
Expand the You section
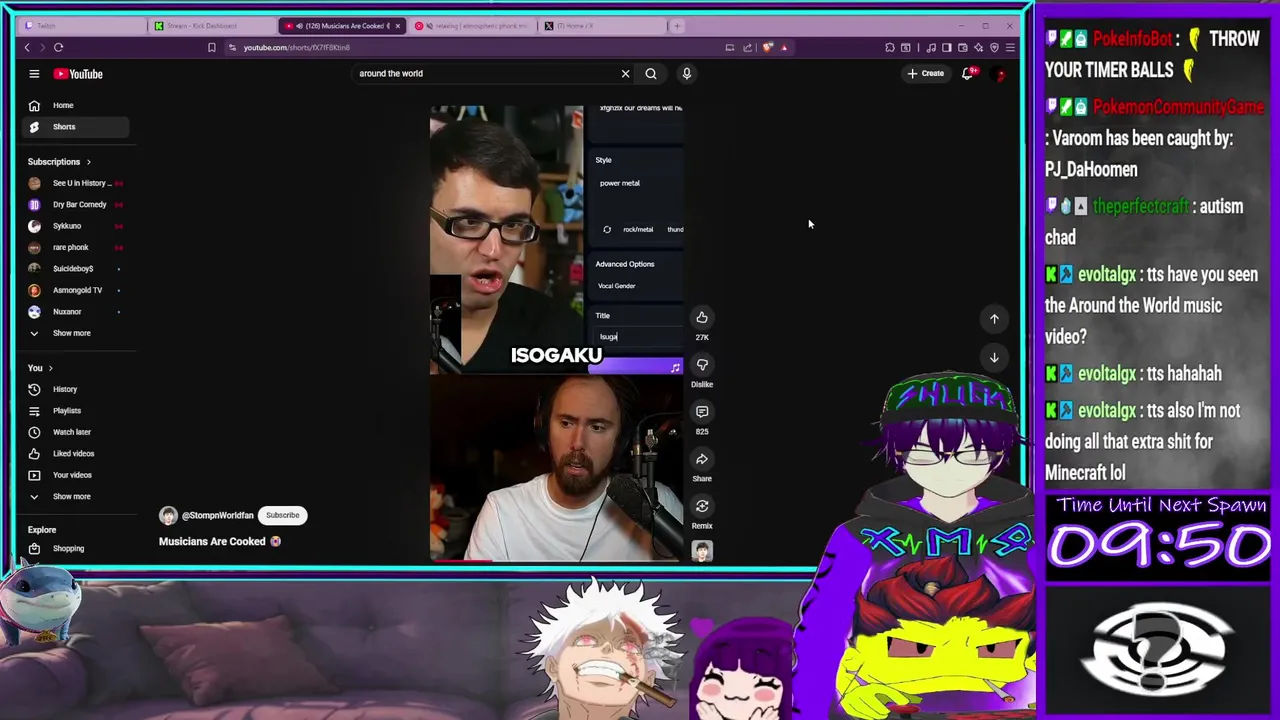click(x=41, y=368)
